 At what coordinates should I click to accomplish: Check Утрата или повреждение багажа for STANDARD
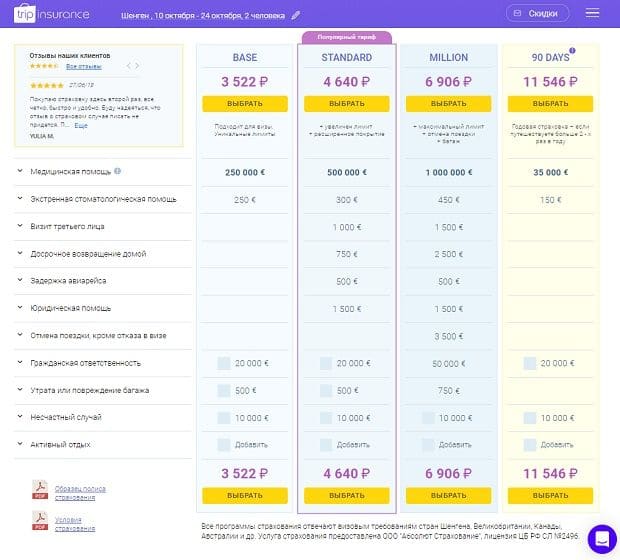click(x=326, y=390)
